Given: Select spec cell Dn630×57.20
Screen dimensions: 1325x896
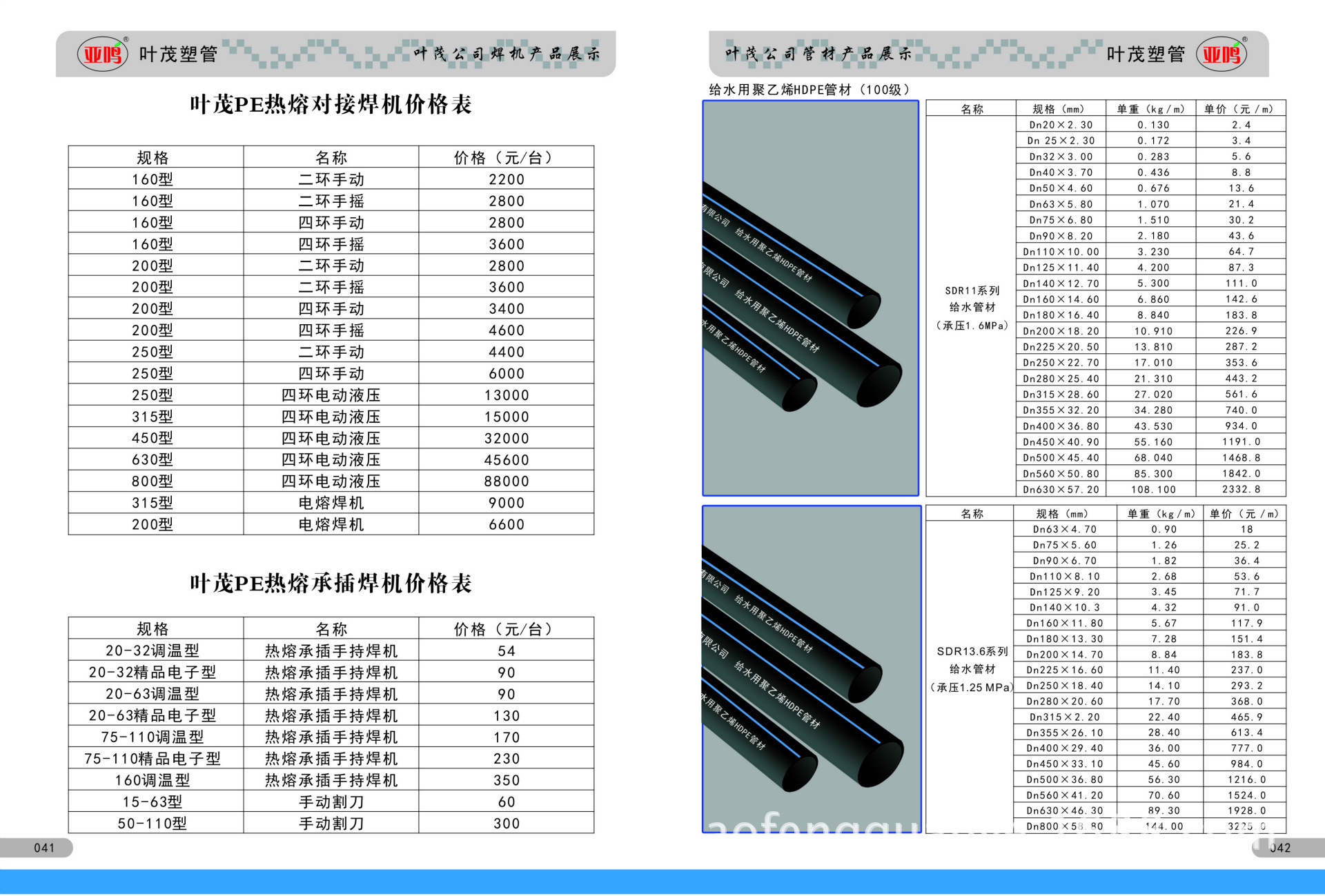Looking at the screenshot, I should pos(1061,490).
